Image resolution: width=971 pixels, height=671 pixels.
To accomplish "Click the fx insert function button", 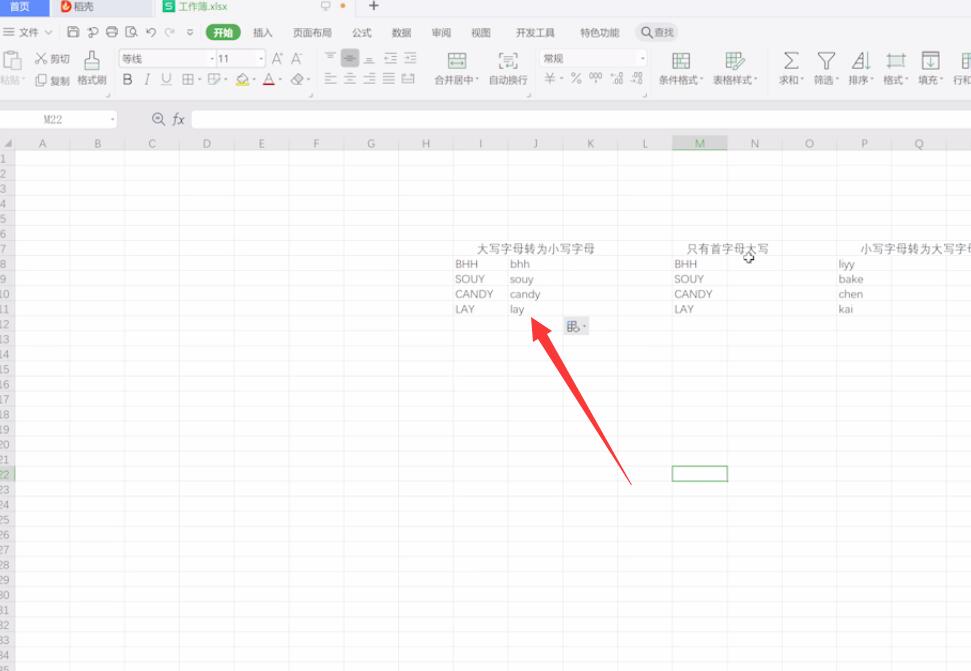I will pyautogui.click(x=178, y=119).
